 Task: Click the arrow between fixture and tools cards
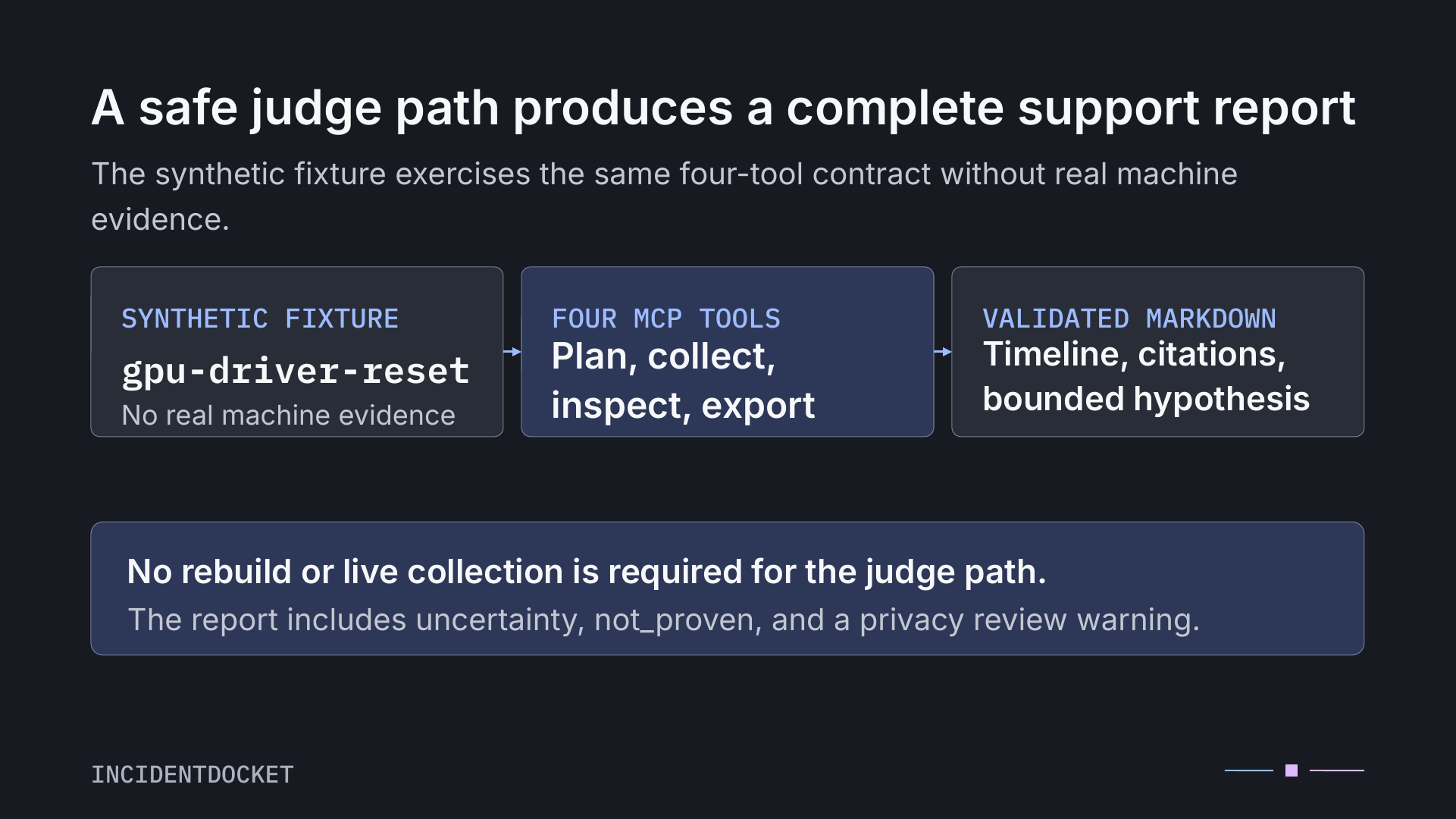(x=512, y=352)
